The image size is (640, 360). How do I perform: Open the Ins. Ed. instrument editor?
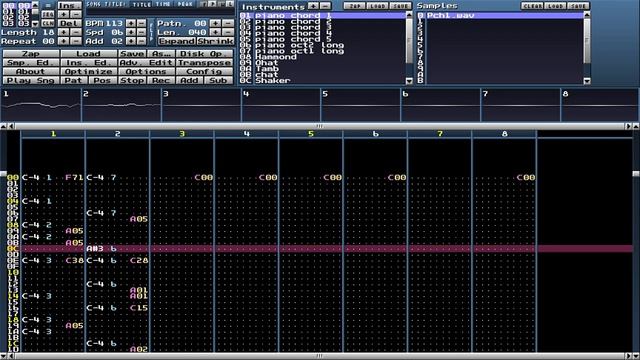click(89, 62)
